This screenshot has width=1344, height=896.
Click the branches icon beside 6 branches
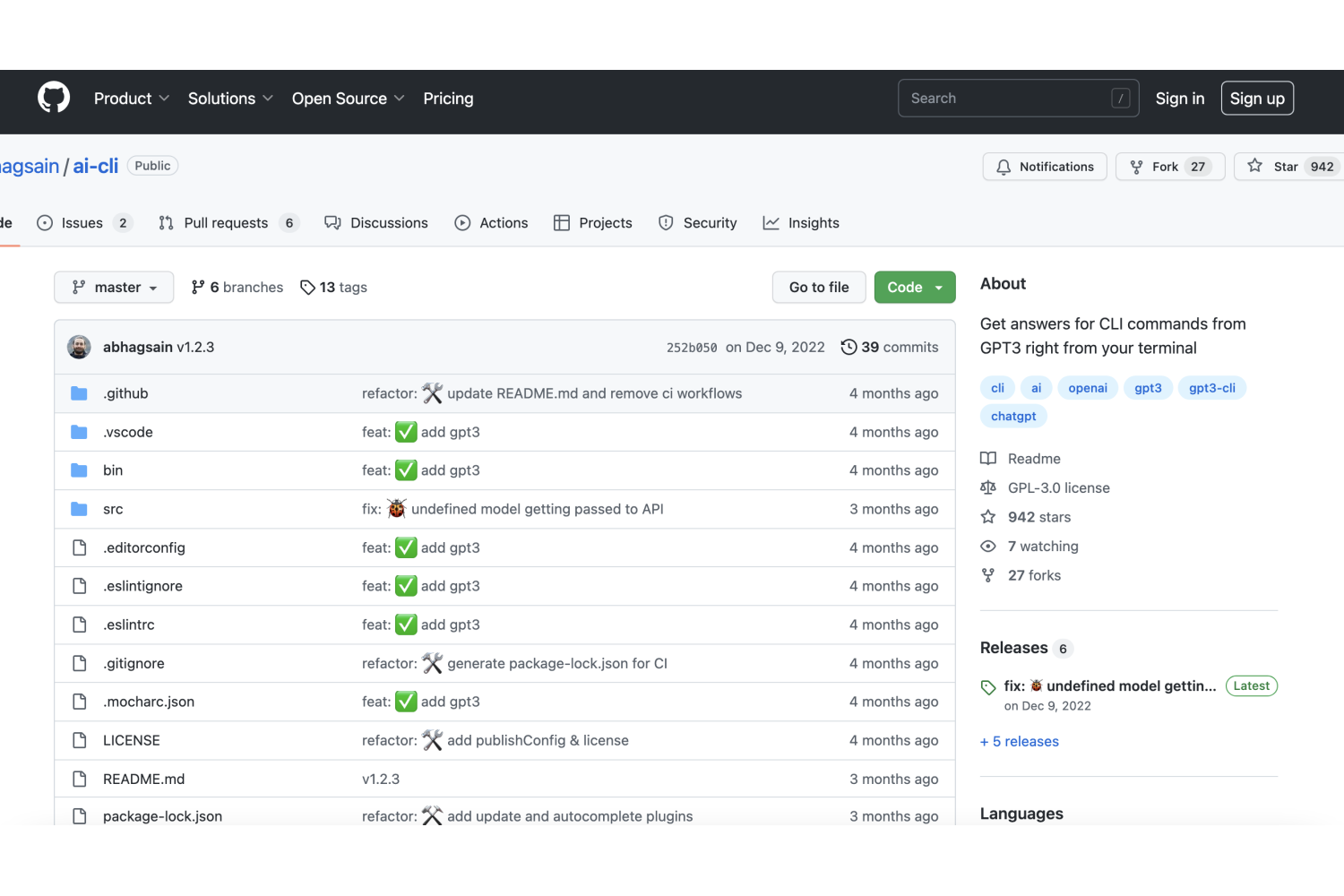(x=198, y=287)
